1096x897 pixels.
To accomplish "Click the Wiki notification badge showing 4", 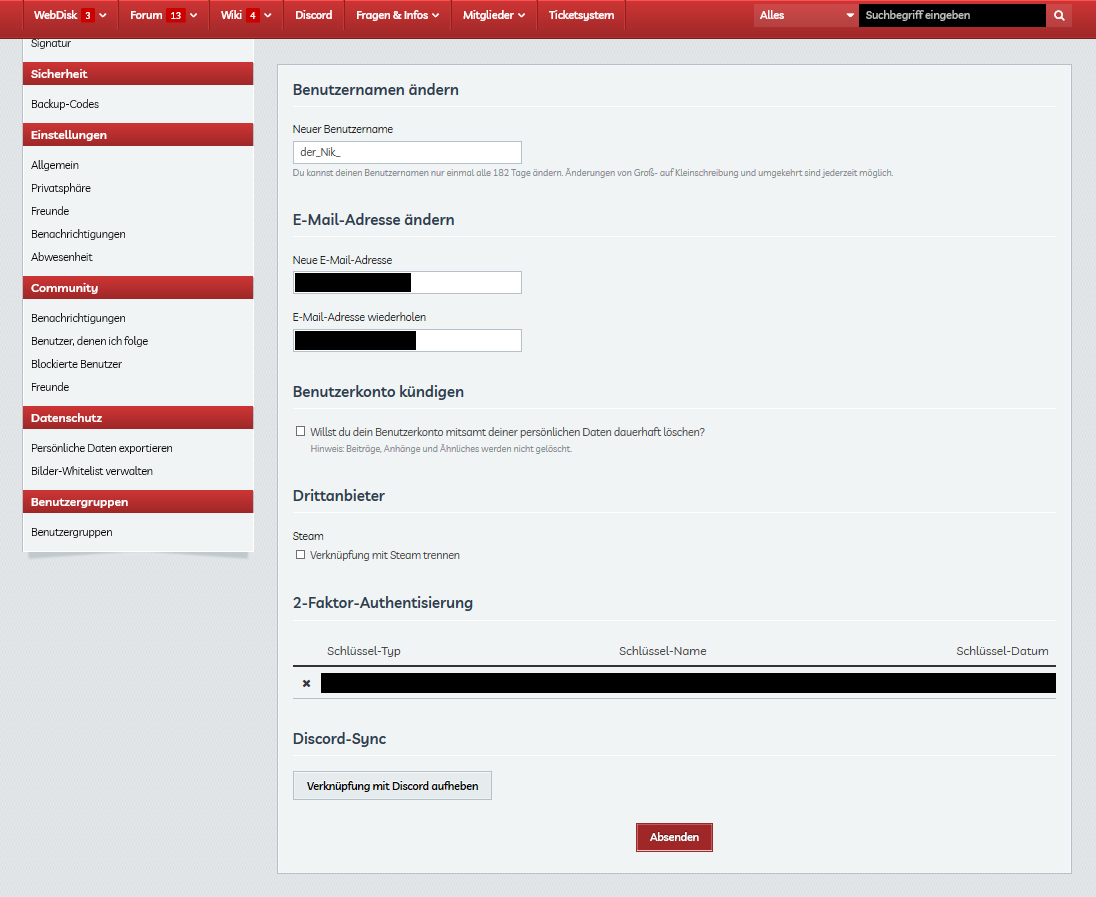I will 252,16.
